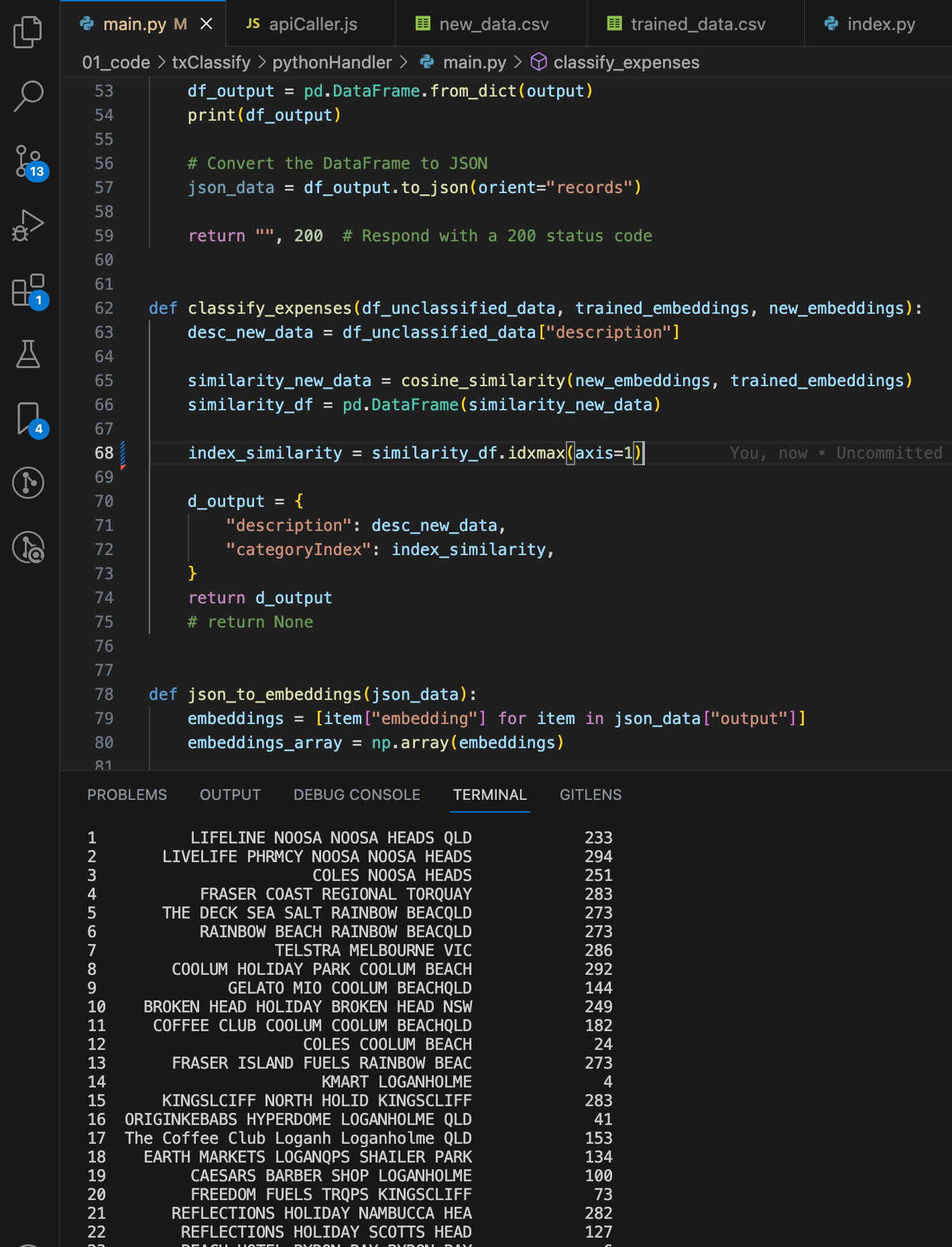Click Python icon on main.py tab
The image size is (952, 1247).
87,23
